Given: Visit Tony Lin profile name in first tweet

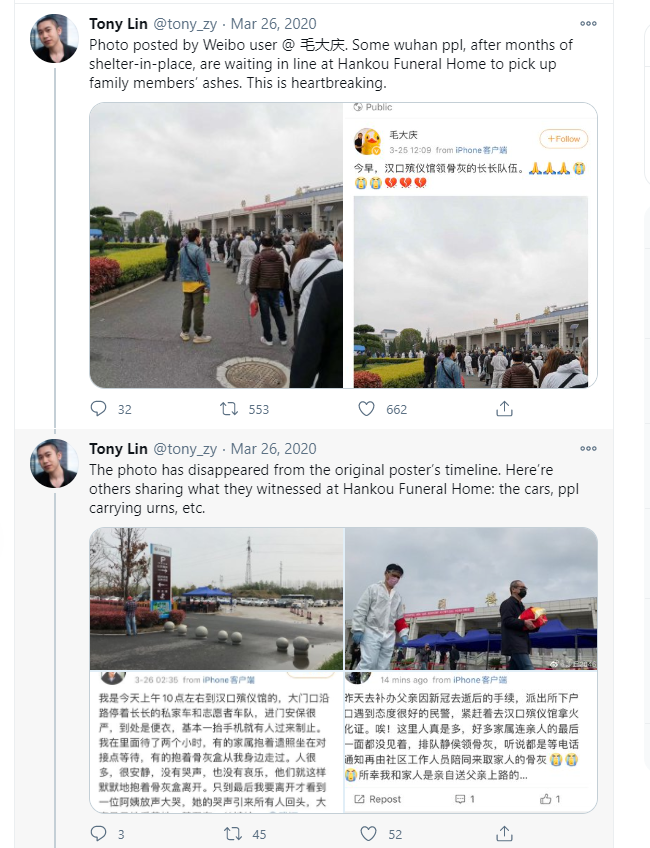Looking at the screenshot, I should click(118, 24).
